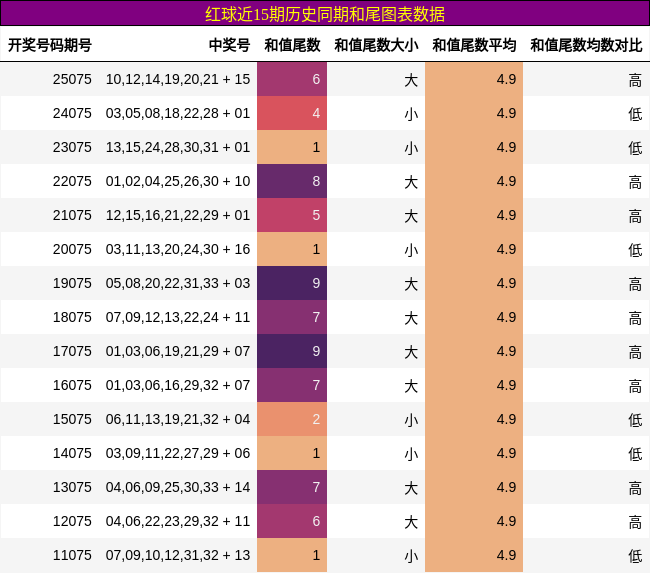Click 低 in row 11075

[635, 556]
